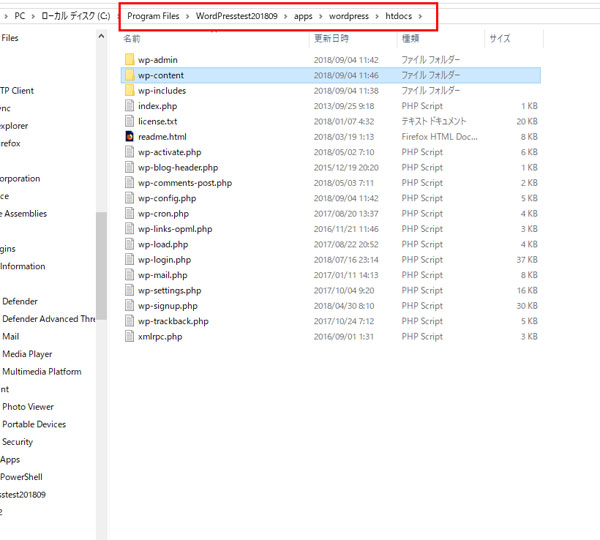This screenshot has height=540, width=600.
Task: Click the wp-settings.php file icon
Action: coord(129,290)
